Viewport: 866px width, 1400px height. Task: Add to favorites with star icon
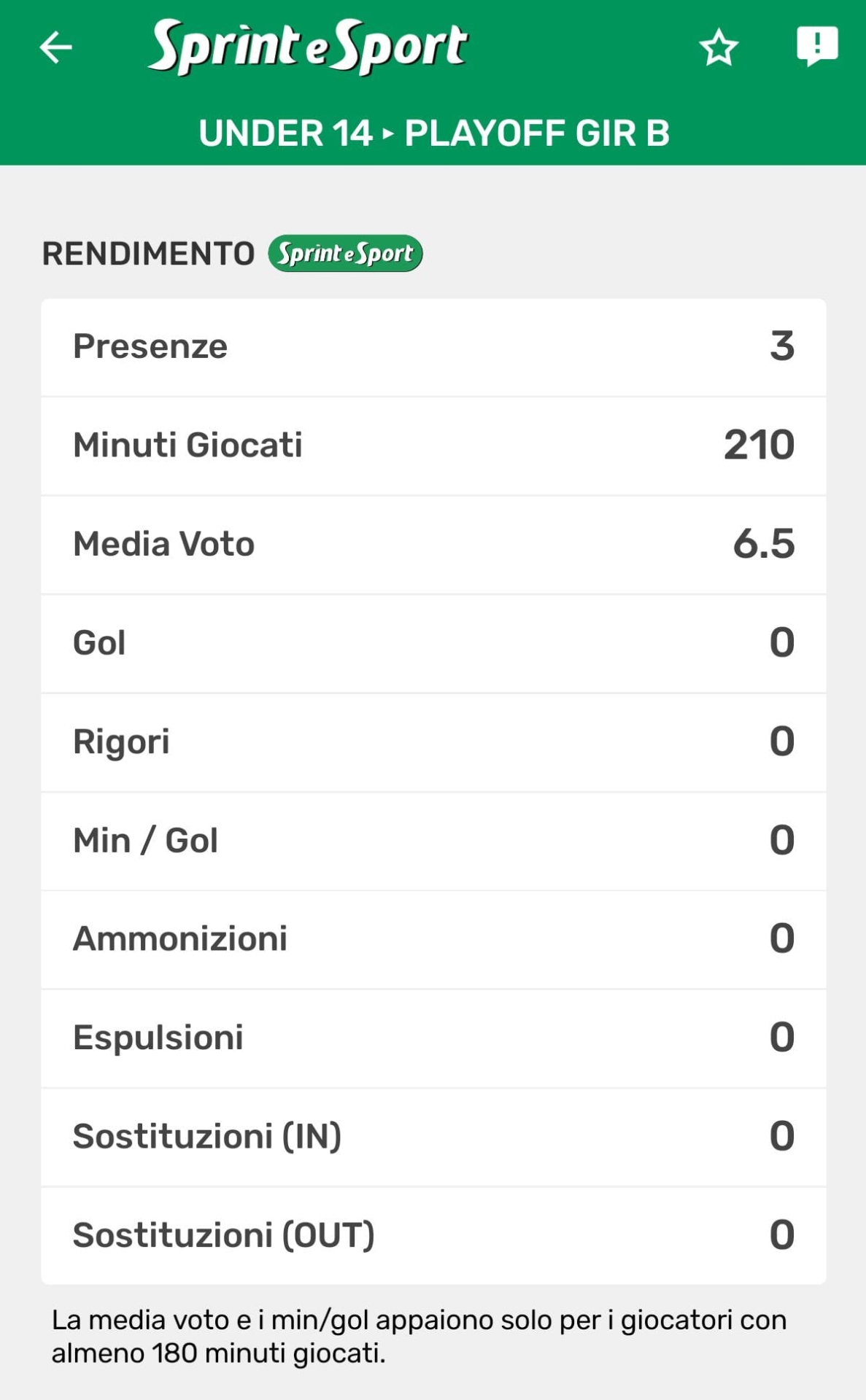(x=719, y=48)
